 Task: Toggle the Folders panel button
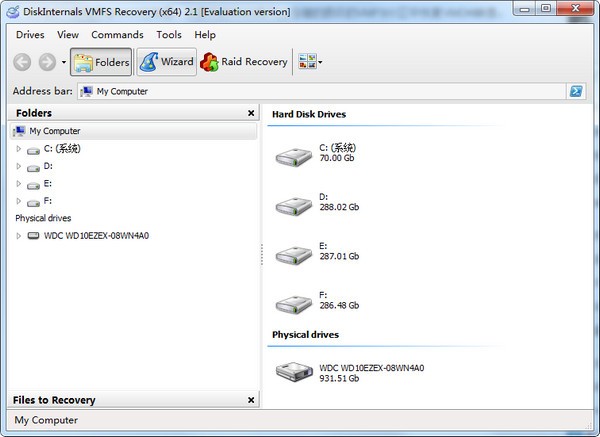click(x=101, y=62)
